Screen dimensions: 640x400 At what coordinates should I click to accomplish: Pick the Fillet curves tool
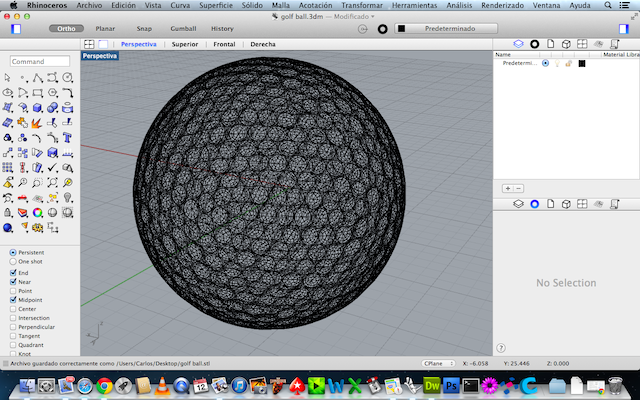68,93
